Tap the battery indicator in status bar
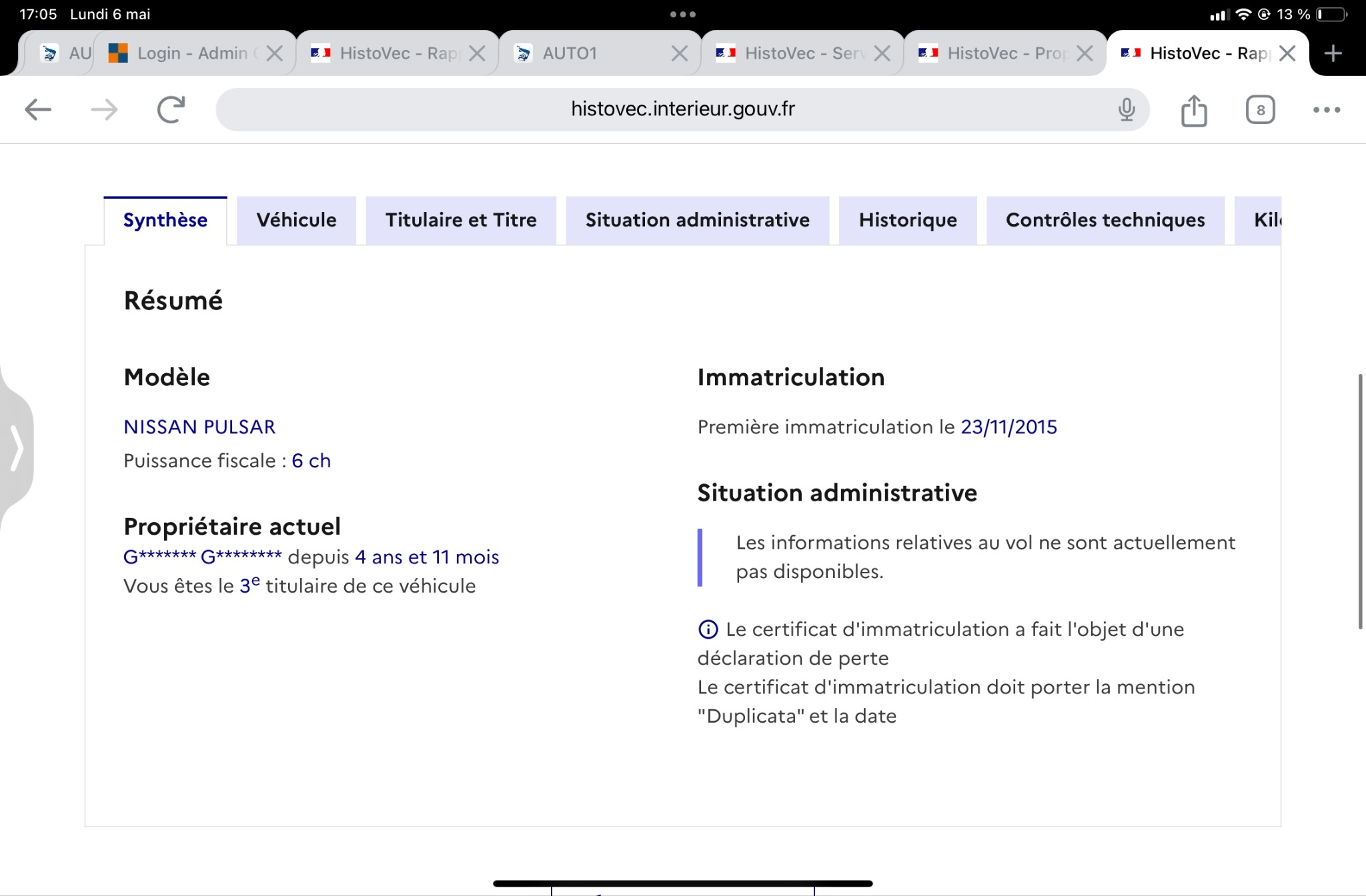The height and width of the screenshot is (896, 1366). (x=1332, y=14)
